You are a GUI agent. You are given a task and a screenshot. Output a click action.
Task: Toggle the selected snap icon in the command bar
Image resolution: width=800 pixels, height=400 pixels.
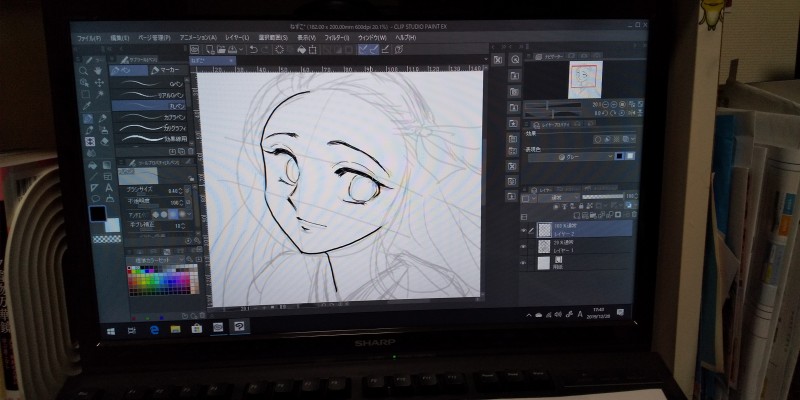[363, 49]
